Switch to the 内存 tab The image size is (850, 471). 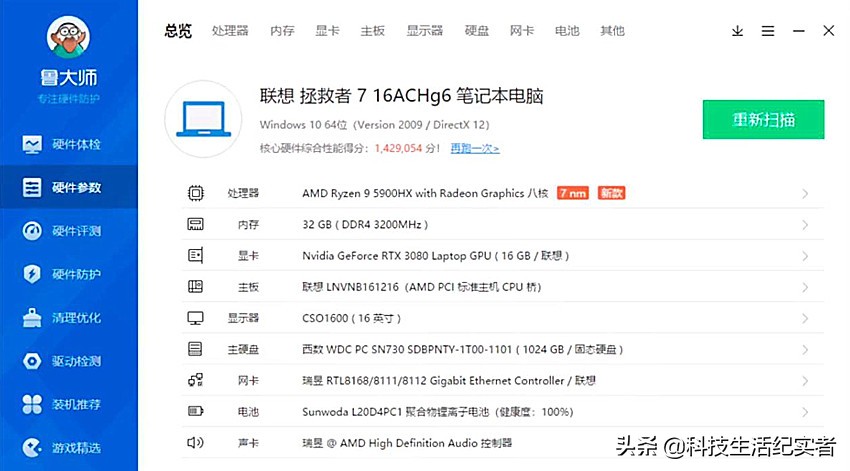click(x=282, y=31)
